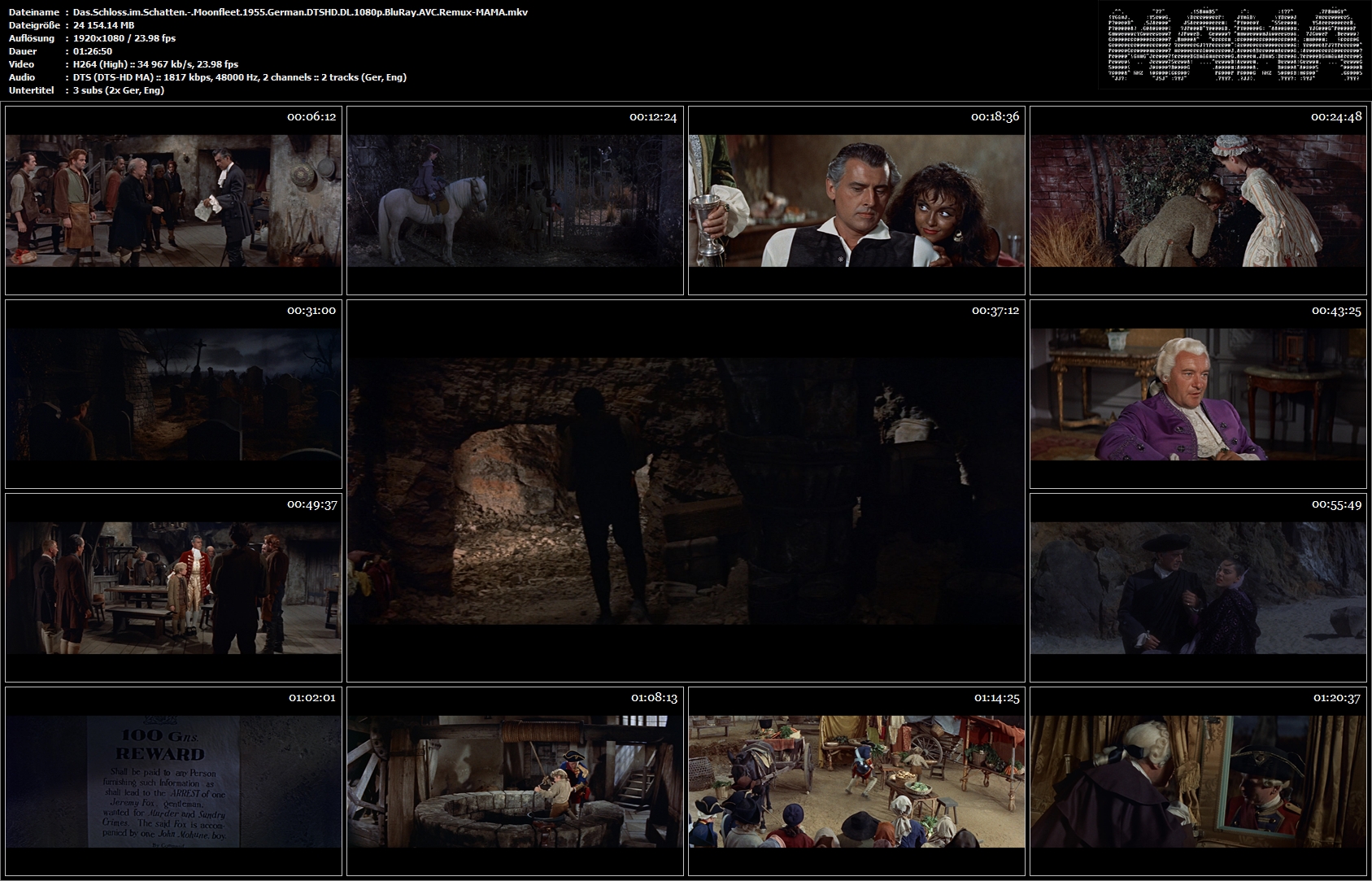Image resolution: width=1372 pixels, height=881 pixels.
Task: Select the 00:37:12 timestamp label
Action: (995, 311)
